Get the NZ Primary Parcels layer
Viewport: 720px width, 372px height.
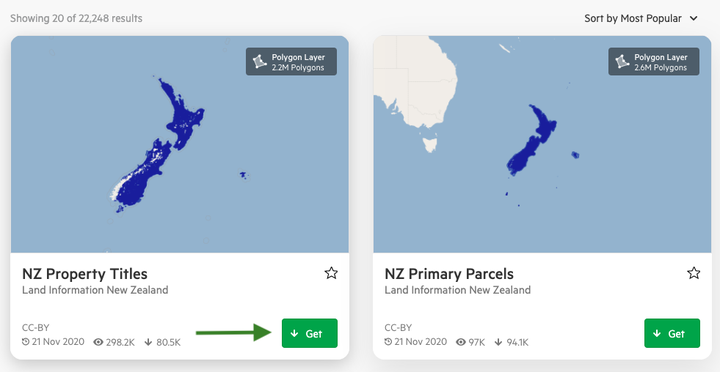(x=672, y=333)
